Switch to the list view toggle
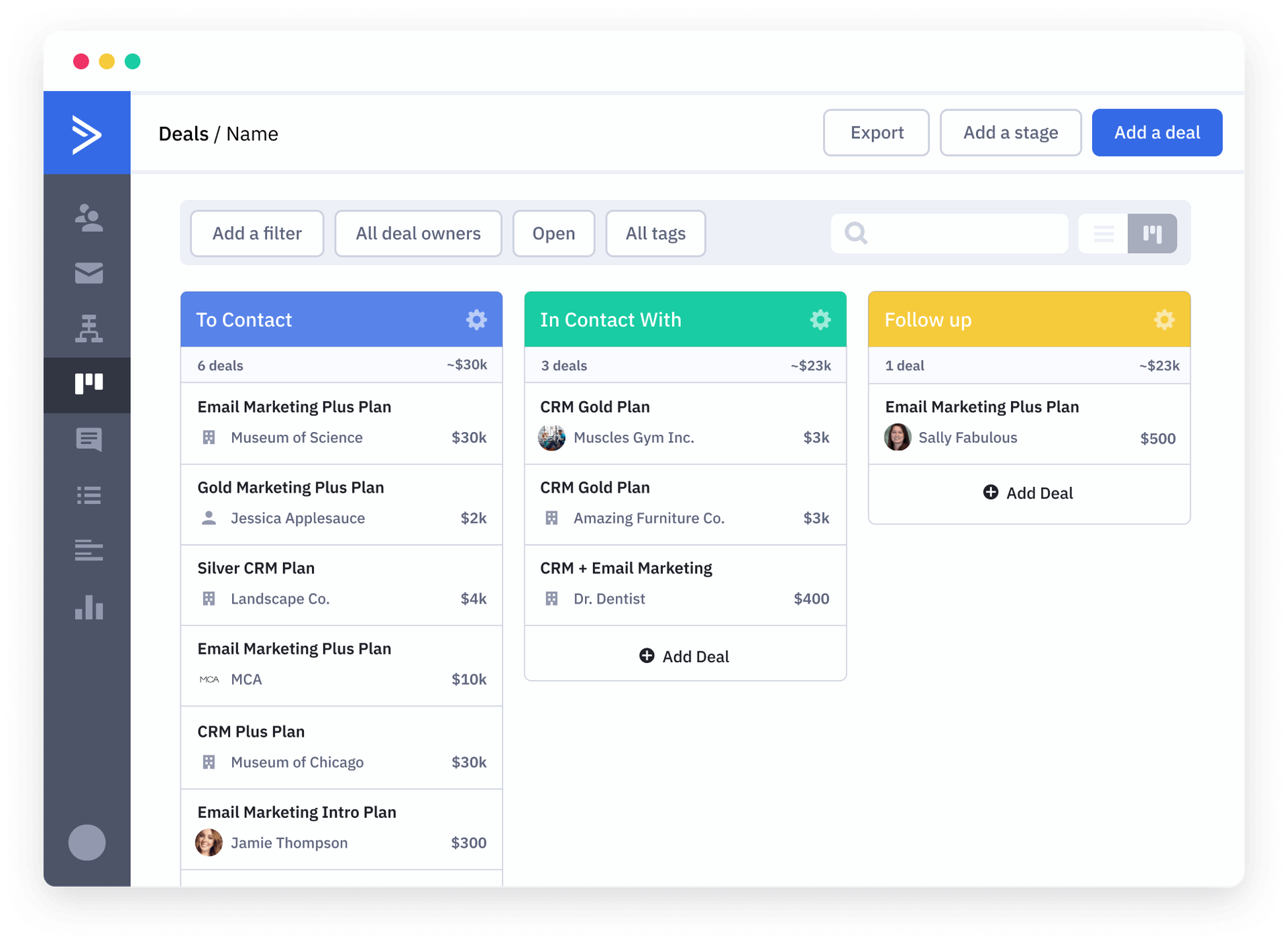Image resolution: width=1288 pixels, height=942 pixels. pyautogui.click(x=1104, y=233)
